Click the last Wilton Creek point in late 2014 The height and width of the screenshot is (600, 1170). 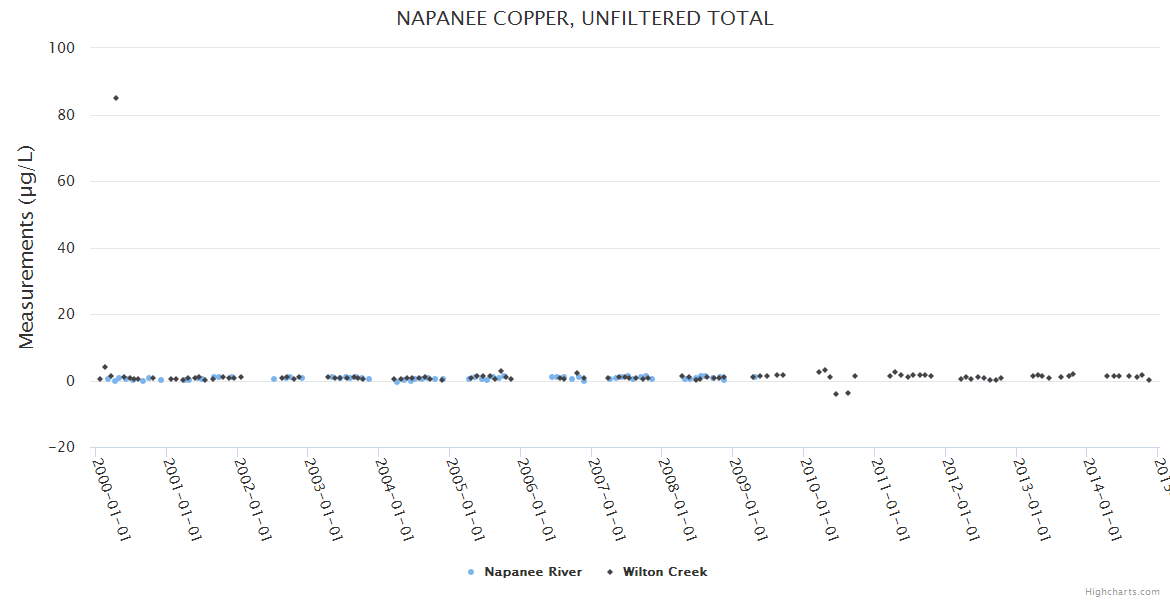pyautogui.click(x=1149, y=380)
